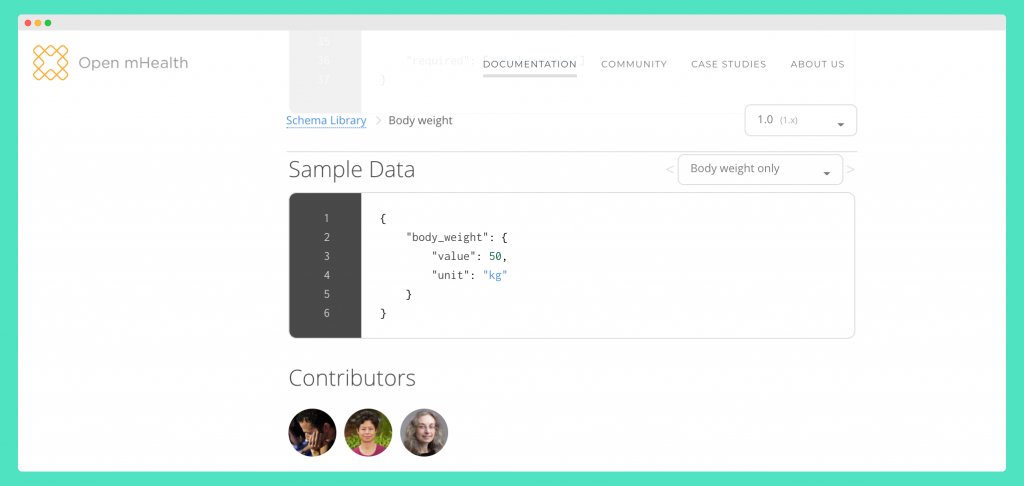Go to previous sample data with left arrow
1024x486 pixels.
669,170
